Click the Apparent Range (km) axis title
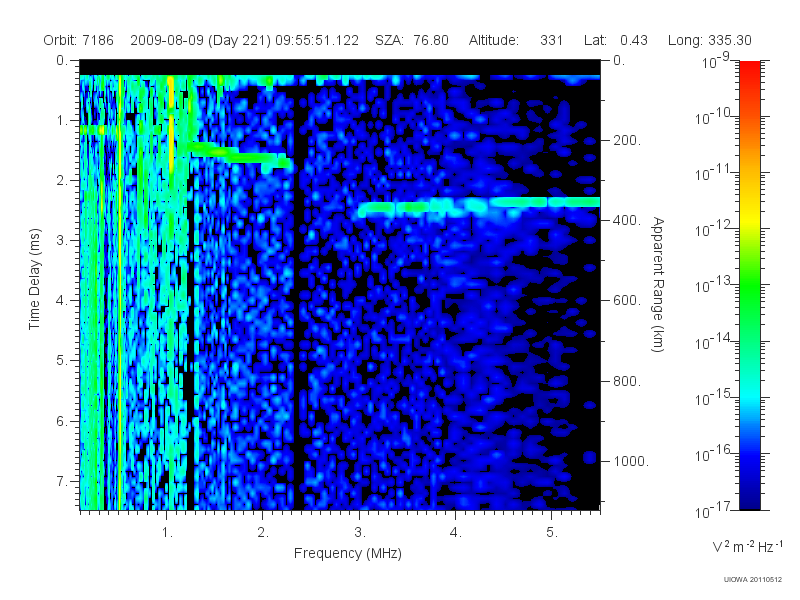This screenshot has height=600, width=800. 658,284
